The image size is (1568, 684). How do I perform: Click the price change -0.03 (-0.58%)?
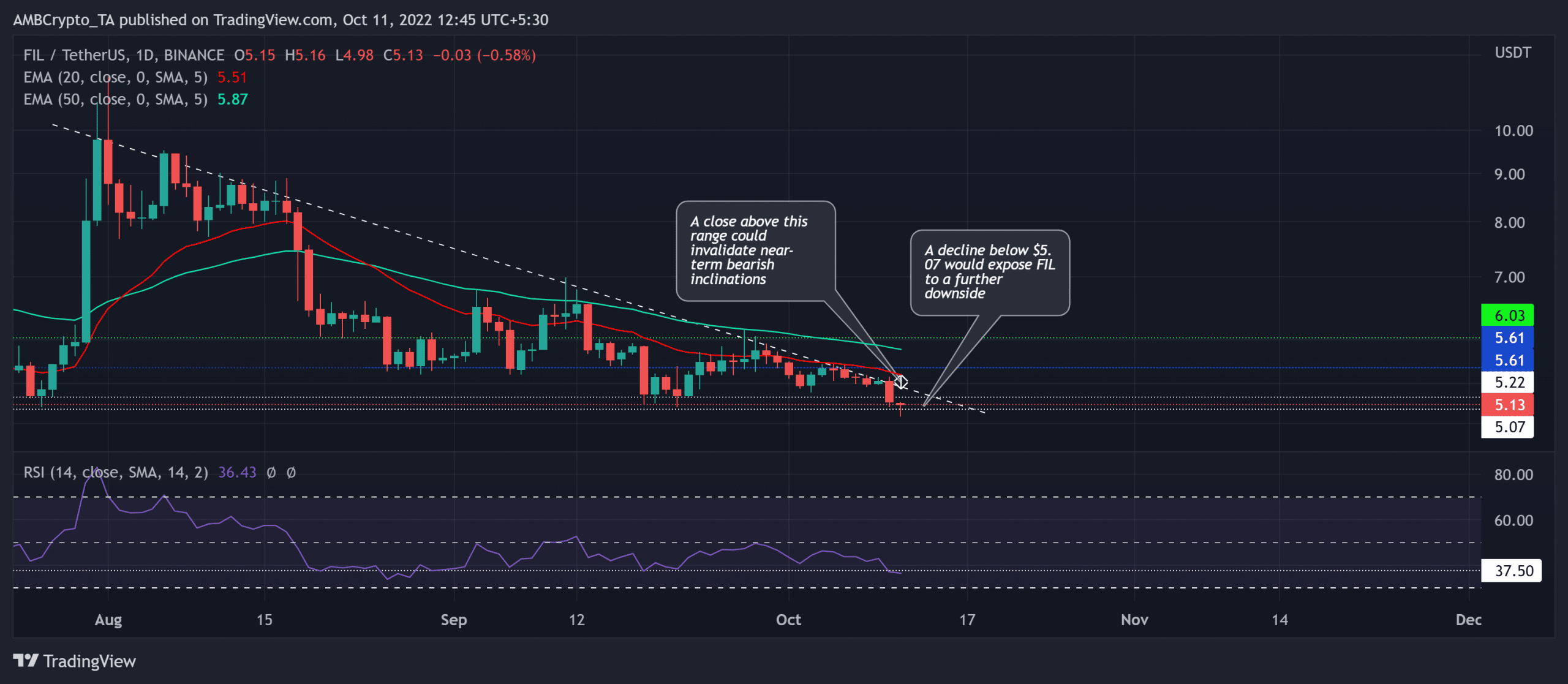(x=484, y=55)
